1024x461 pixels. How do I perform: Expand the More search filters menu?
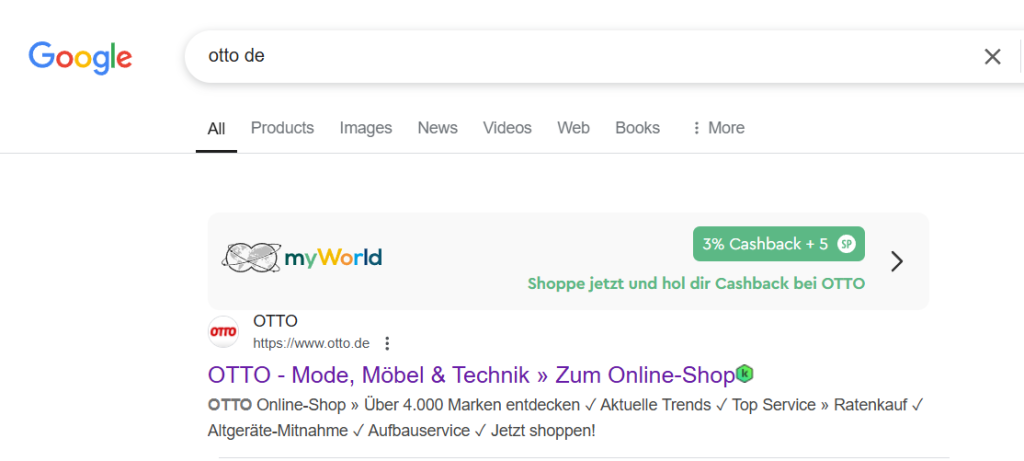(717, 128)
